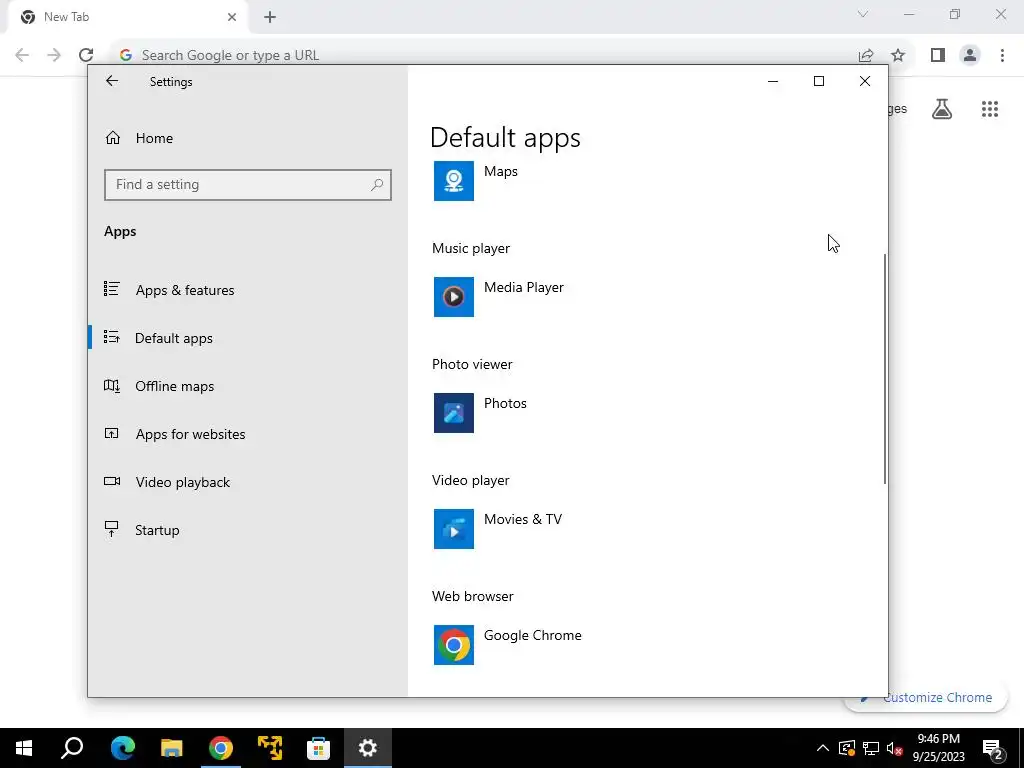Launch Microsoft Edge from the taskbar
This screenshot has width=1024, height=768.
pyautogui.click(x=123, y=748)
